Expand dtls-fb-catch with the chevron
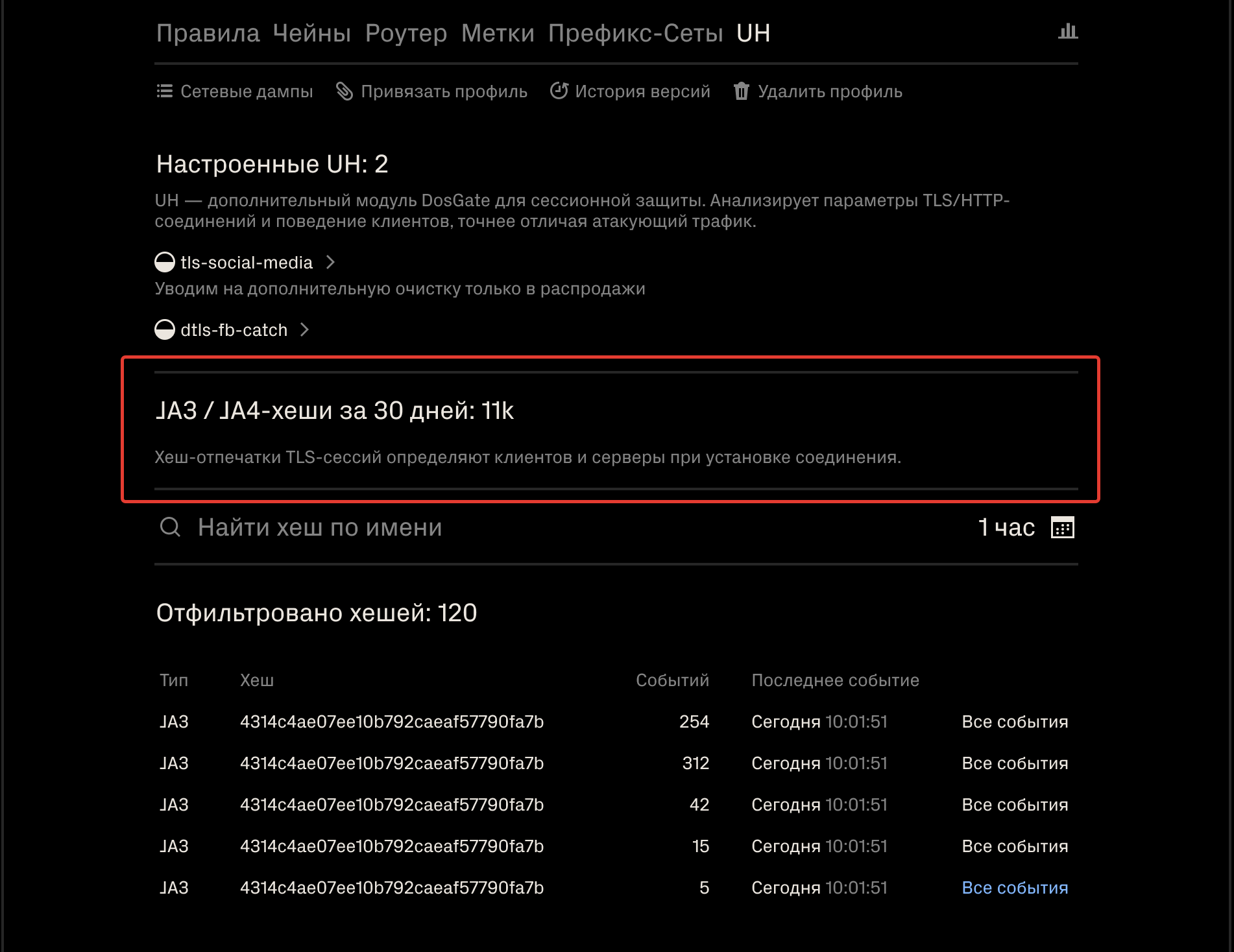1234x952 pixels. click(305, 330)
